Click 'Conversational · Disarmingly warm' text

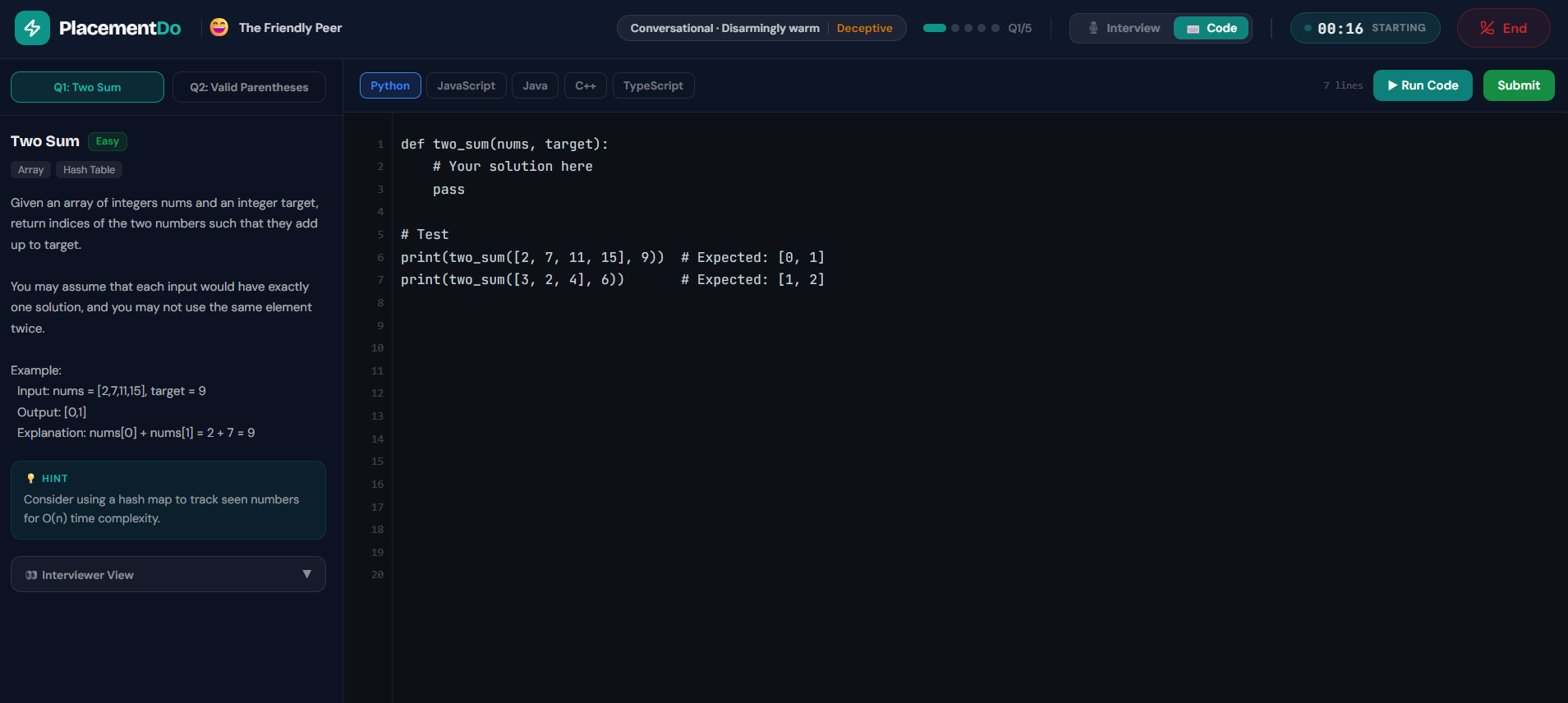(x=724, y=28)
